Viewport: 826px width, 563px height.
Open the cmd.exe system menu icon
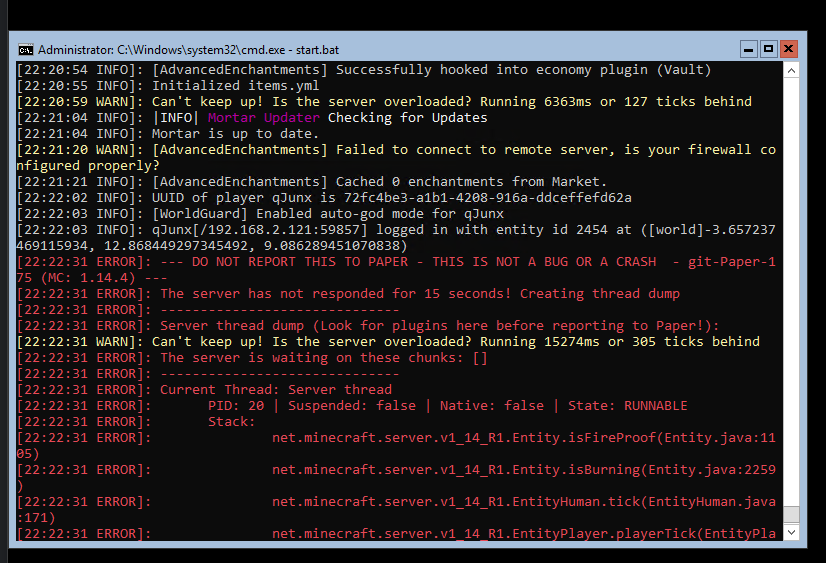pos(25,50)
